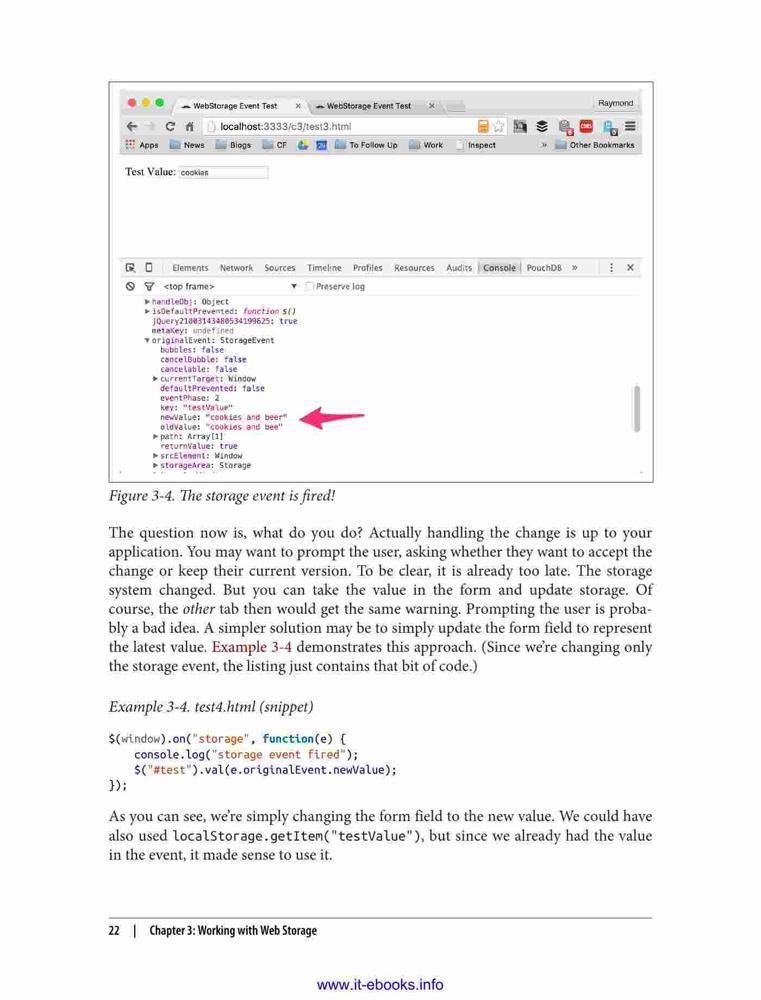This screenshot has height=1000, width=761.
Task: Open the Audits DevTools tab
Action: [x=459, y=268]
